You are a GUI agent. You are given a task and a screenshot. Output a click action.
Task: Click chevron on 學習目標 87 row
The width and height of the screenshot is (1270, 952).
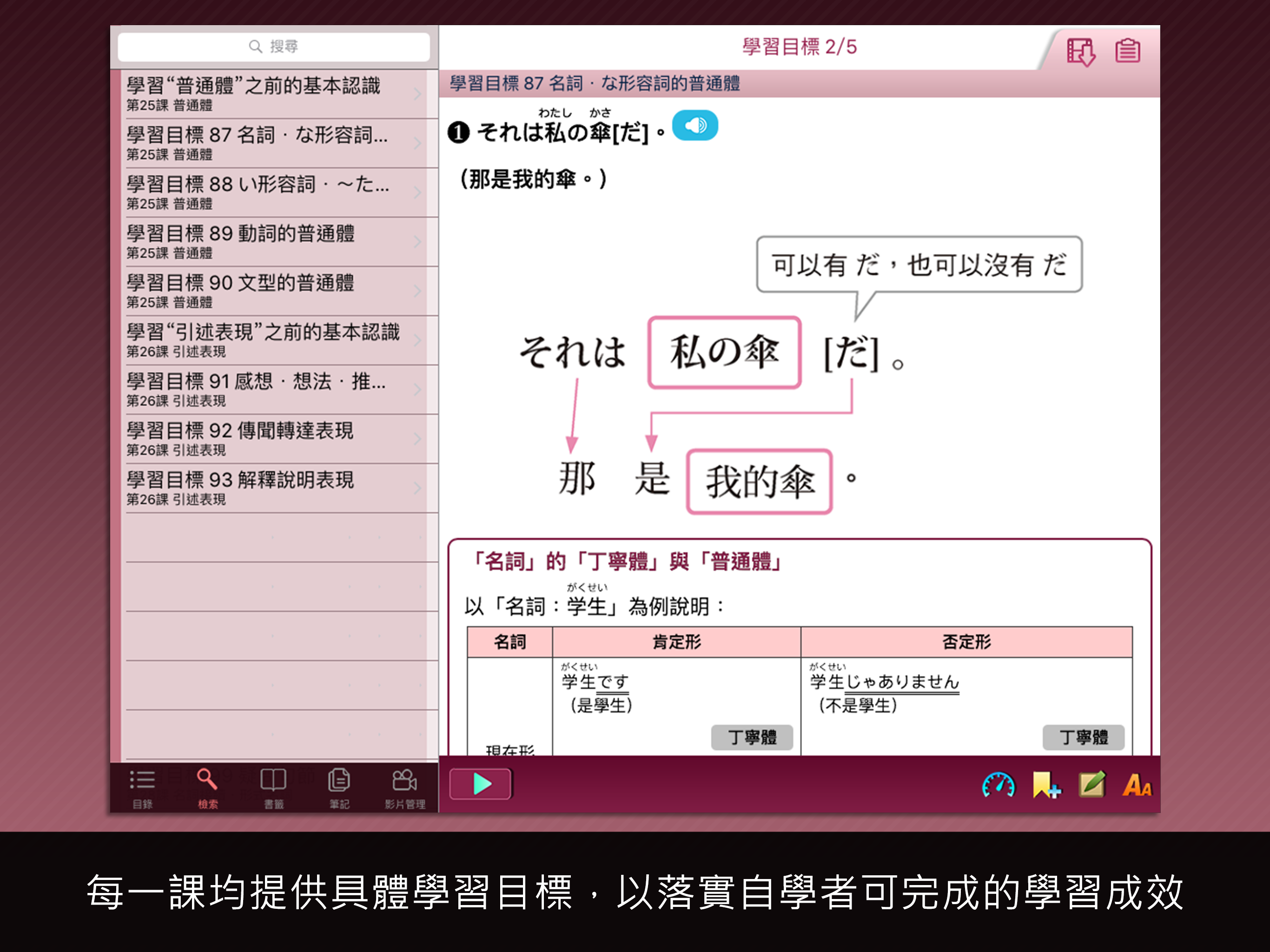tap(418, 144)
